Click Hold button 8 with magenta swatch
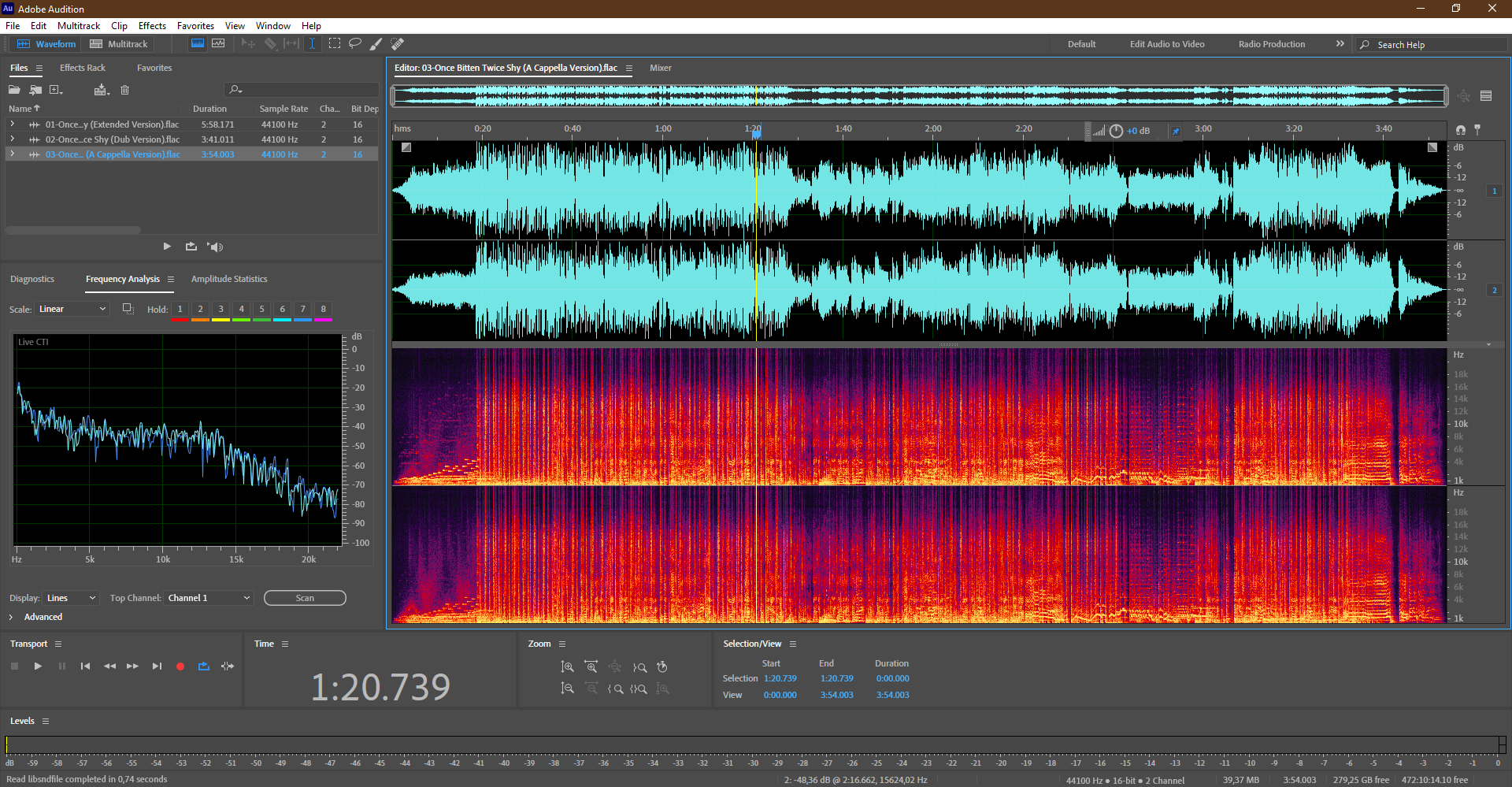The image size is (1512, 787). [323, 310]
